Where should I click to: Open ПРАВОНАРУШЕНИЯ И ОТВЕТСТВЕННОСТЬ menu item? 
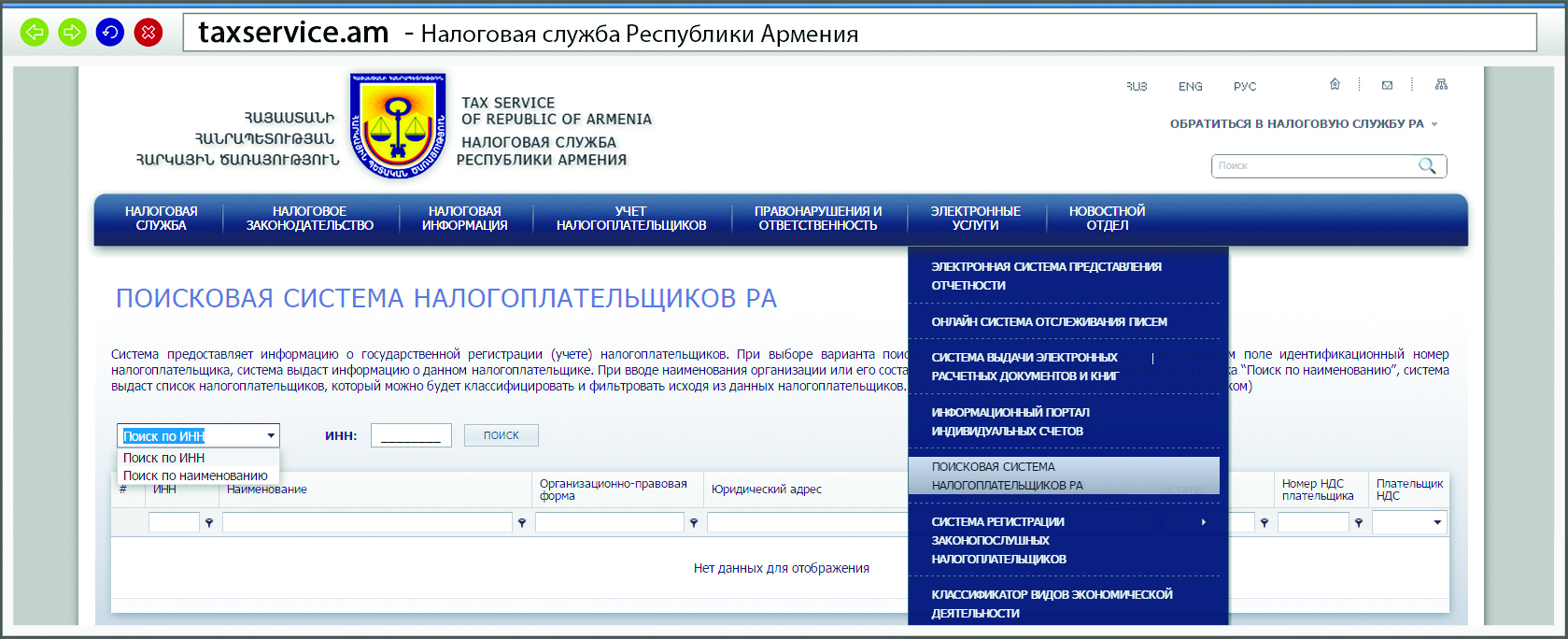tap(818, 219)
